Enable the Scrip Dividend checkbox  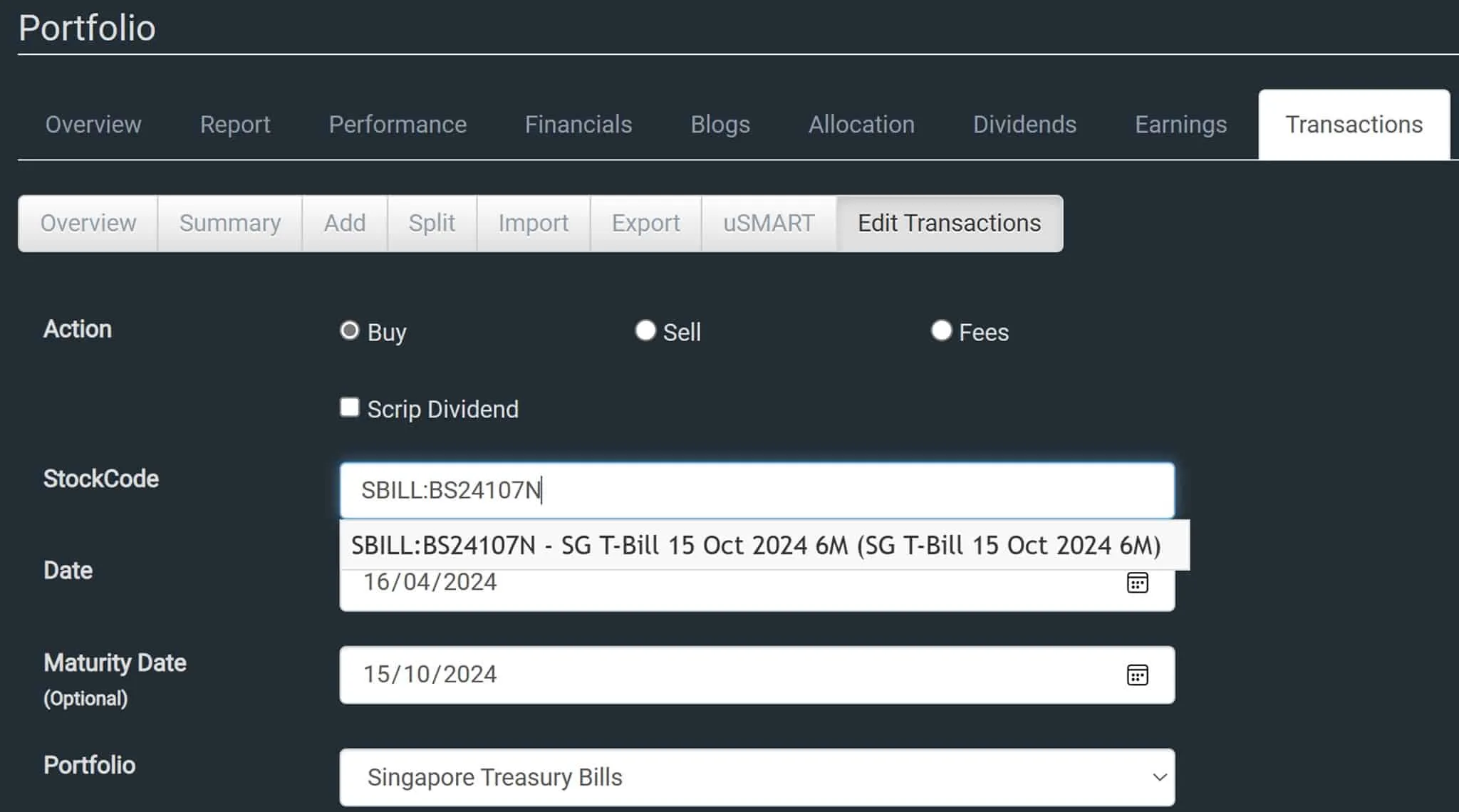pyautogui.click(x=350, y=408)
